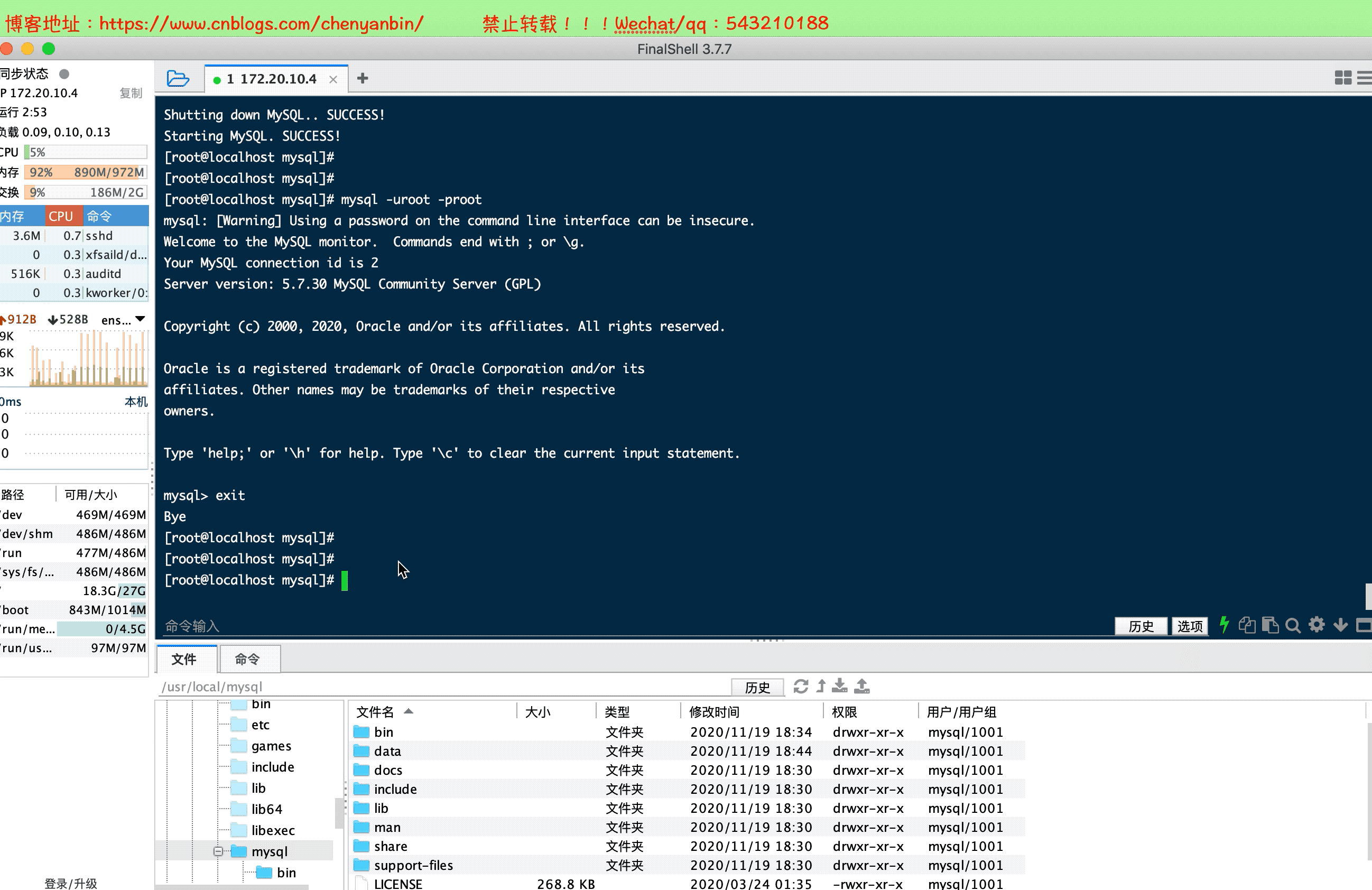Go up to parent directory icon
The height and width of the screenshot is (890, 1372).
(x=821, y=686)
